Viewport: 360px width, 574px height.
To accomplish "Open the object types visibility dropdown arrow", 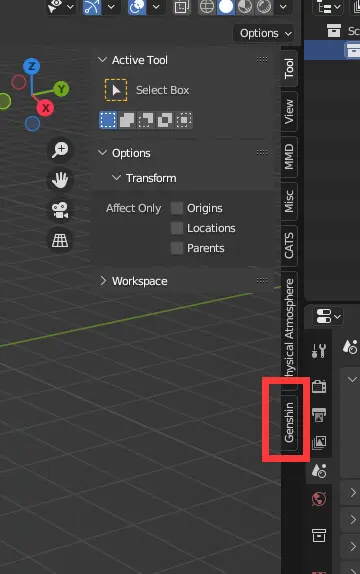I will [x=70, y=7].
